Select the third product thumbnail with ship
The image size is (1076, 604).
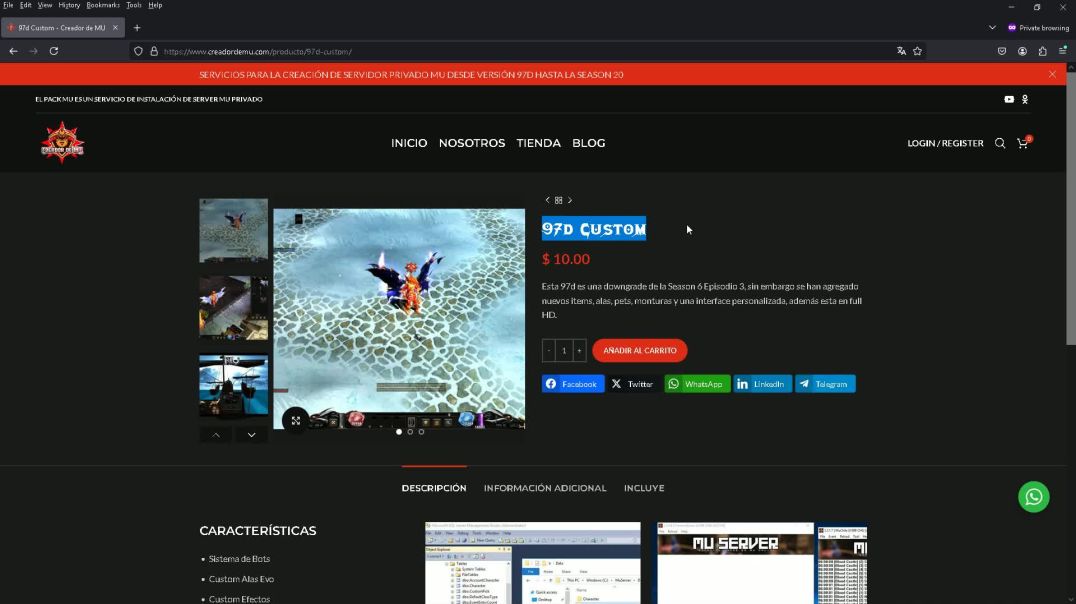point(233,385)
